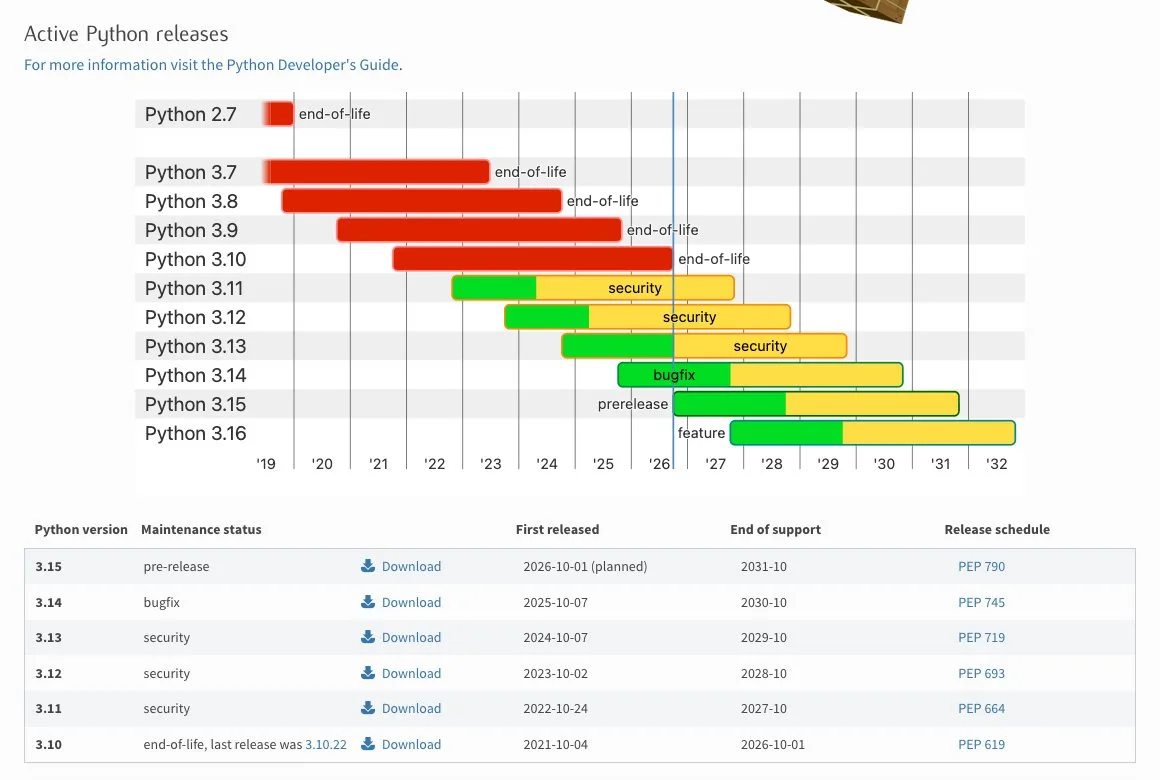Click the download icon in the 3.13 row
Image resolution: width=1160 pixels, height=780 pixels.
(x=368, y=637)
